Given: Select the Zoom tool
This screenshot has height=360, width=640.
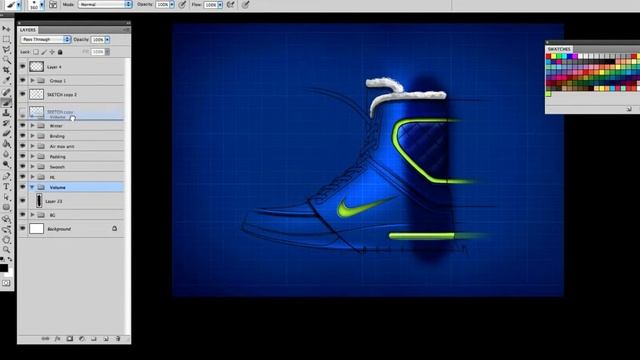Looking at the screenshot, I should pos(6,250).
